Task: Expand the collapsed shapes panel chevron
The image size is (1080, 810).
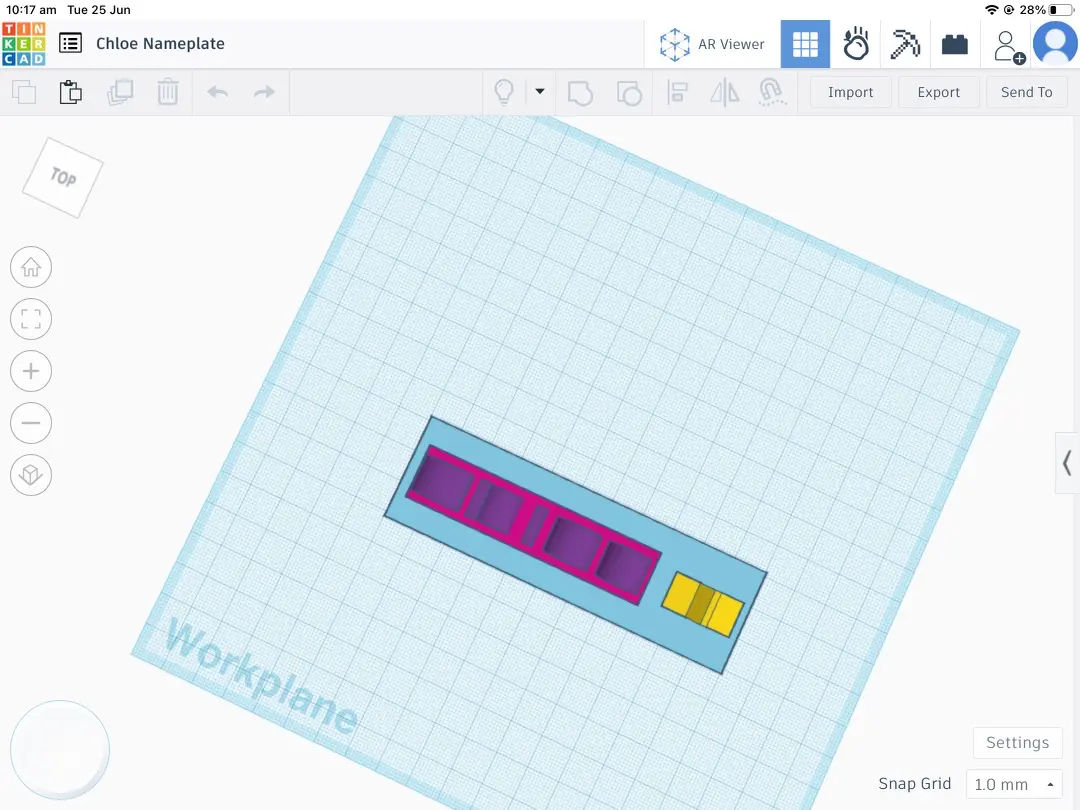Action: pos(1067,463)
